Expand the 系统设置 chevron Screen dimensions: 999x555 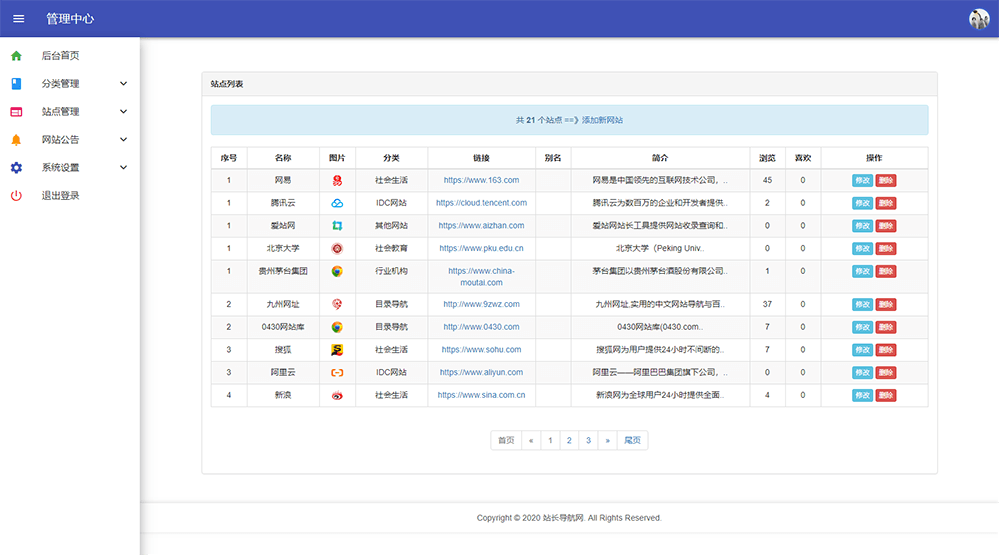[x=124, y=168]
